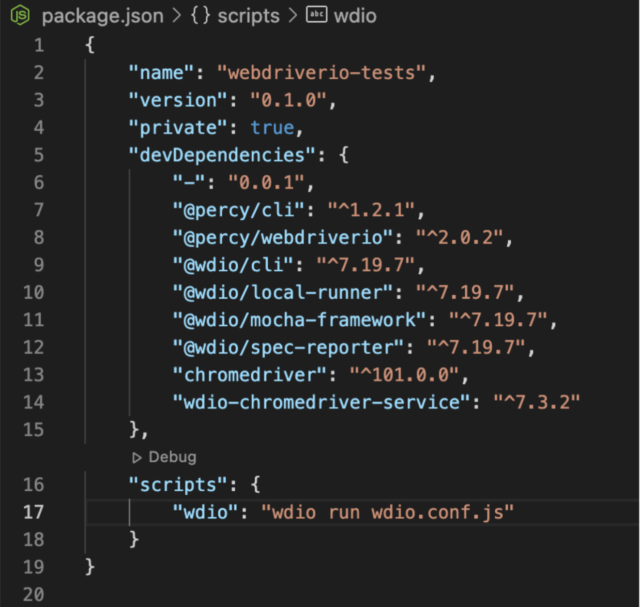Click the curly braces scripts symbol icon
640x607 pixels.
200,16
